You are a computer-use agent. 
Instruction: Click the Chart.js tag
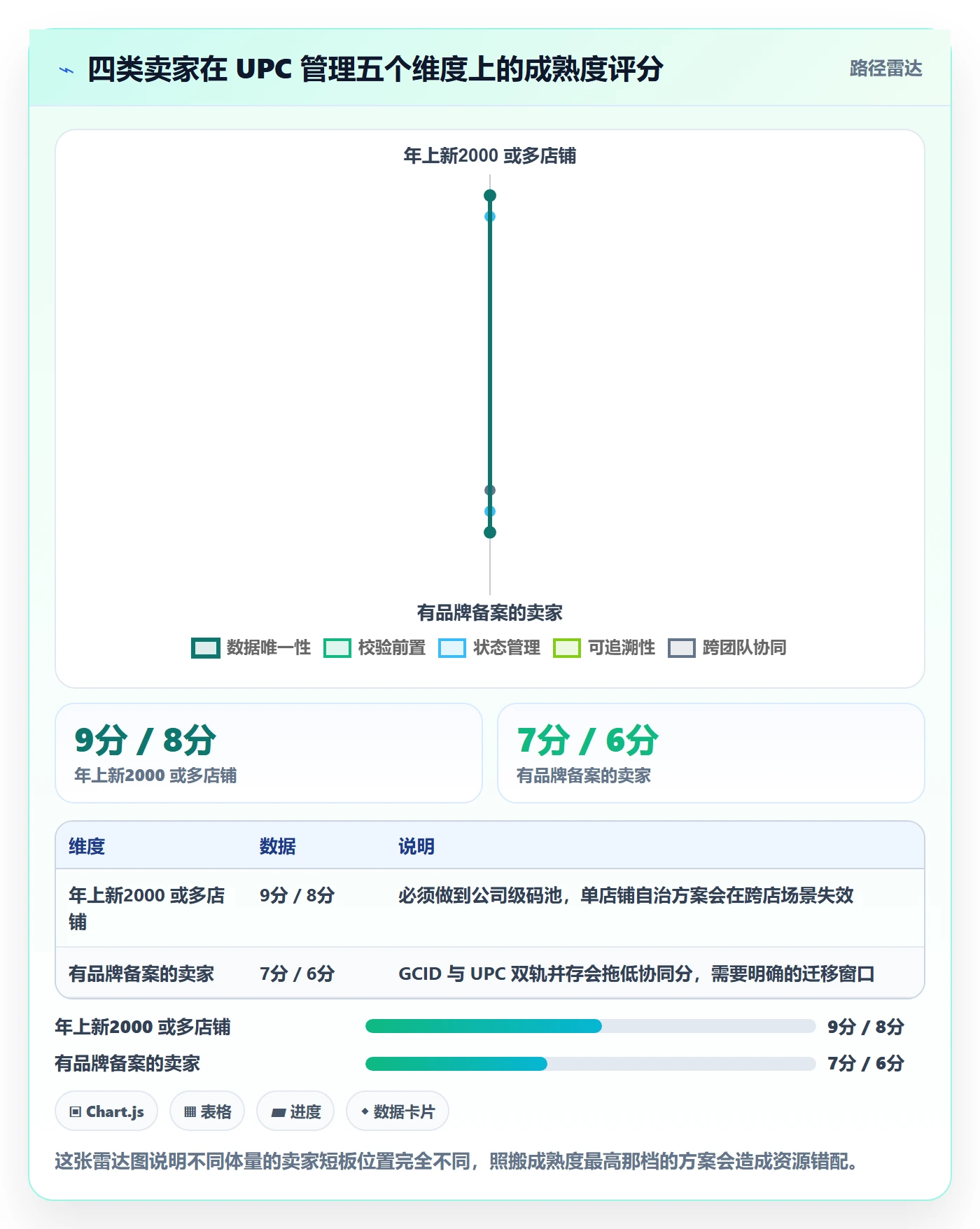pos(106,1111)
